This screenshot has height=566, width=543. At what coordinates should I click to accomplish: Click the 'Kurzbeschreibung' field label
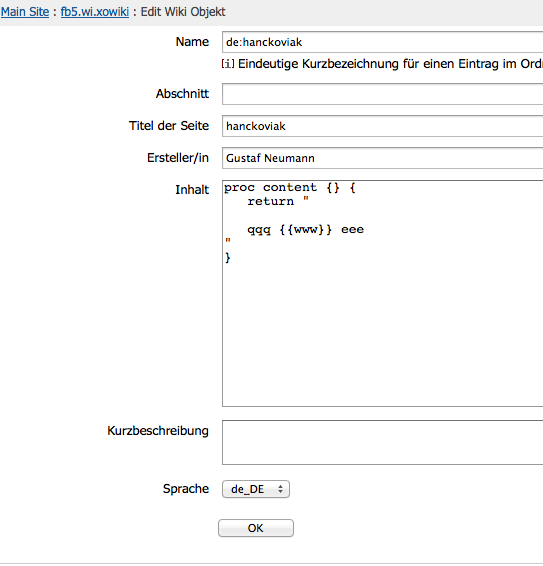[158, 431]
